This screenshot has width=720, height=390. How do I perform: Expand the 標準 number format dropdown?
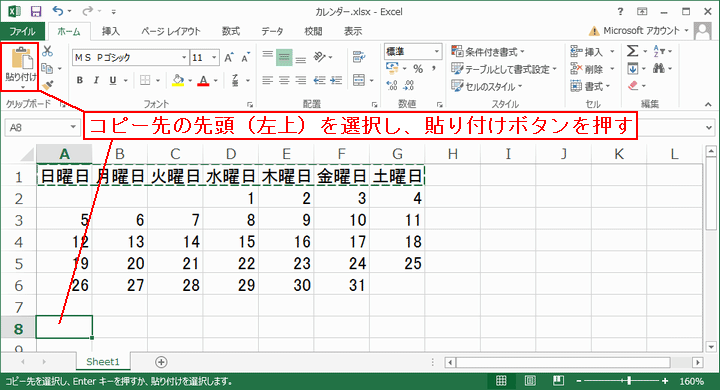437,51
